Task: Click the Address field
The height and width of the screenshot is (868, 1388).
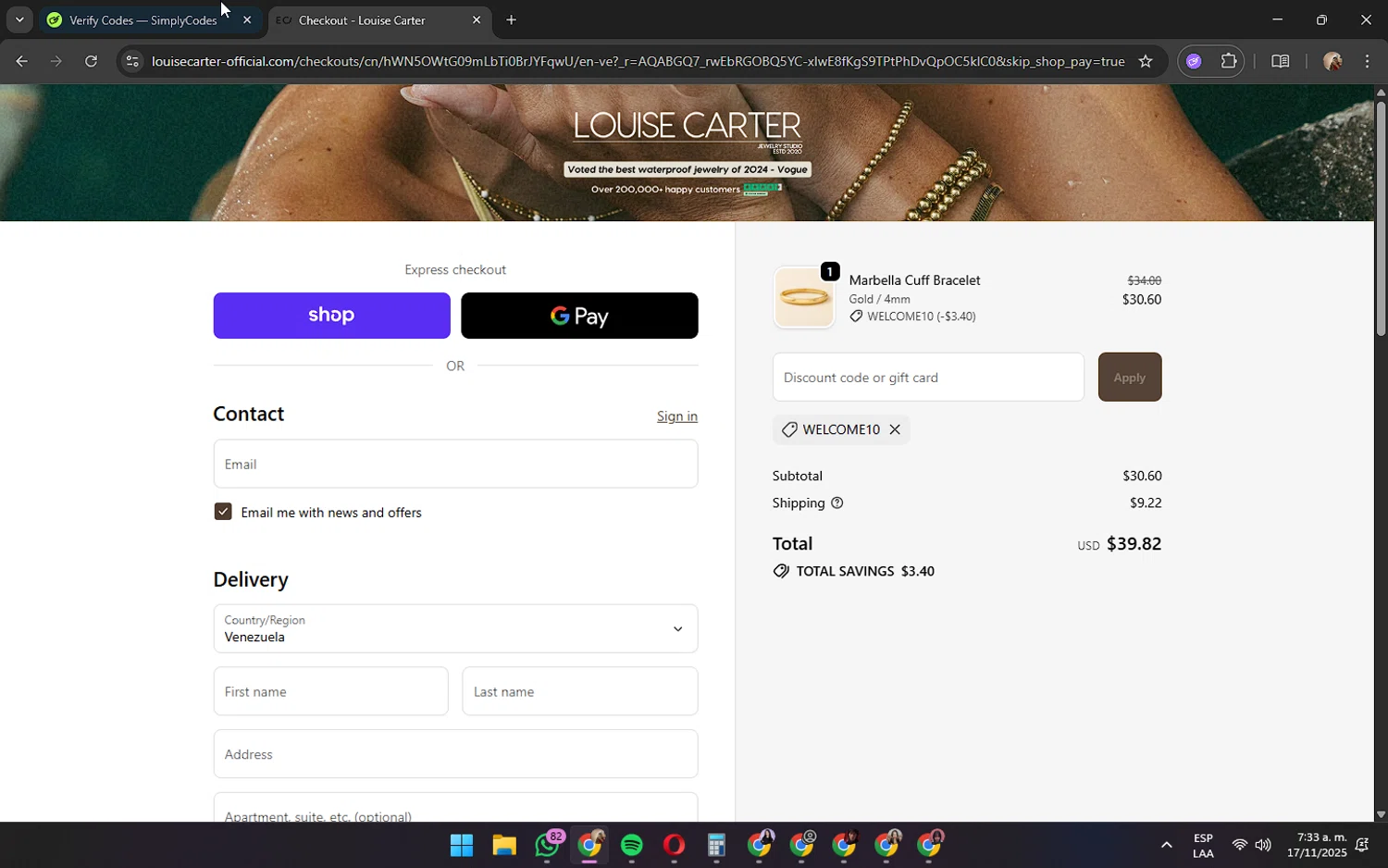Action: tap(455, 754)
